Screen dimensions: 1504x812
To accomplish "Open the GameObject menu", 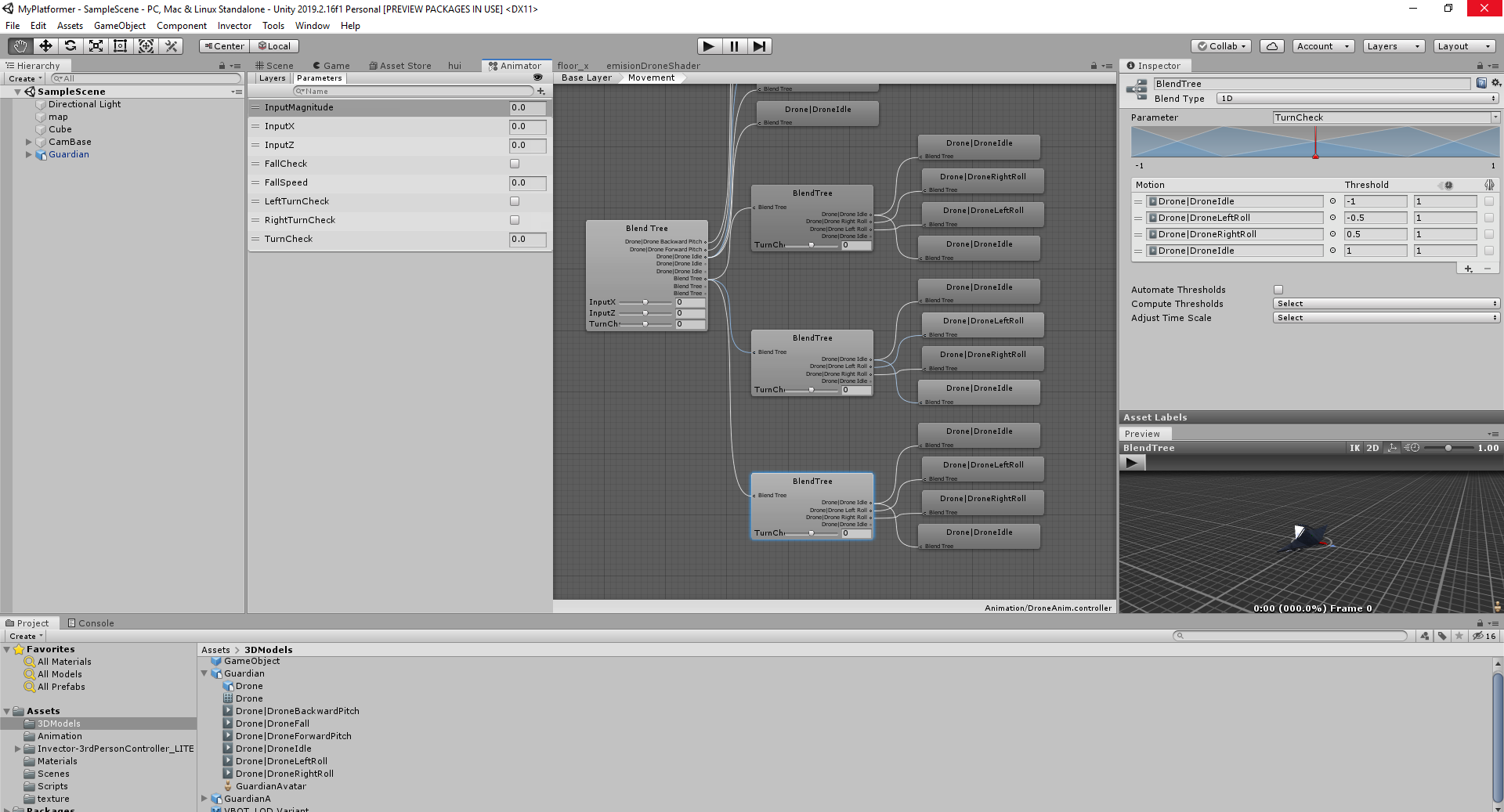I will coord(120,26).
